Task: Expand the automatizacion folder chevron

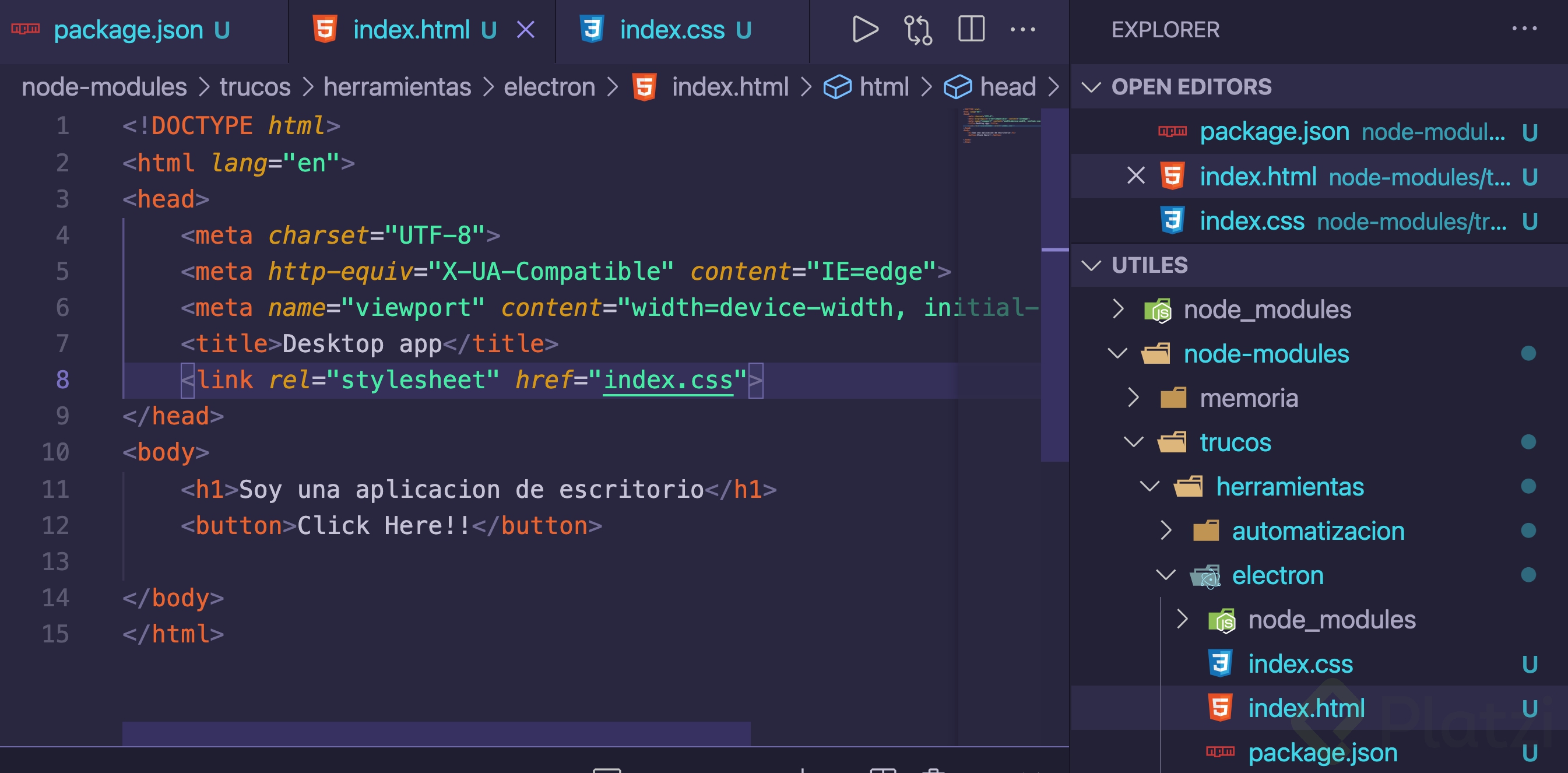Action: (x=1166, y=530)
